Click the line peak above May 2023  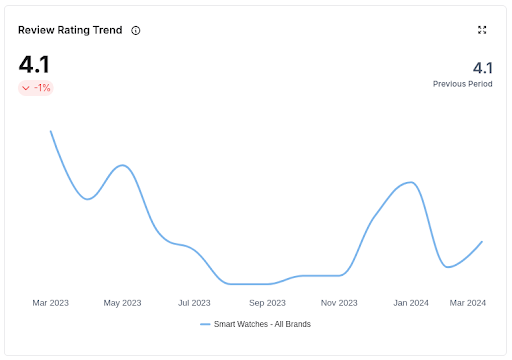point(122,165)
